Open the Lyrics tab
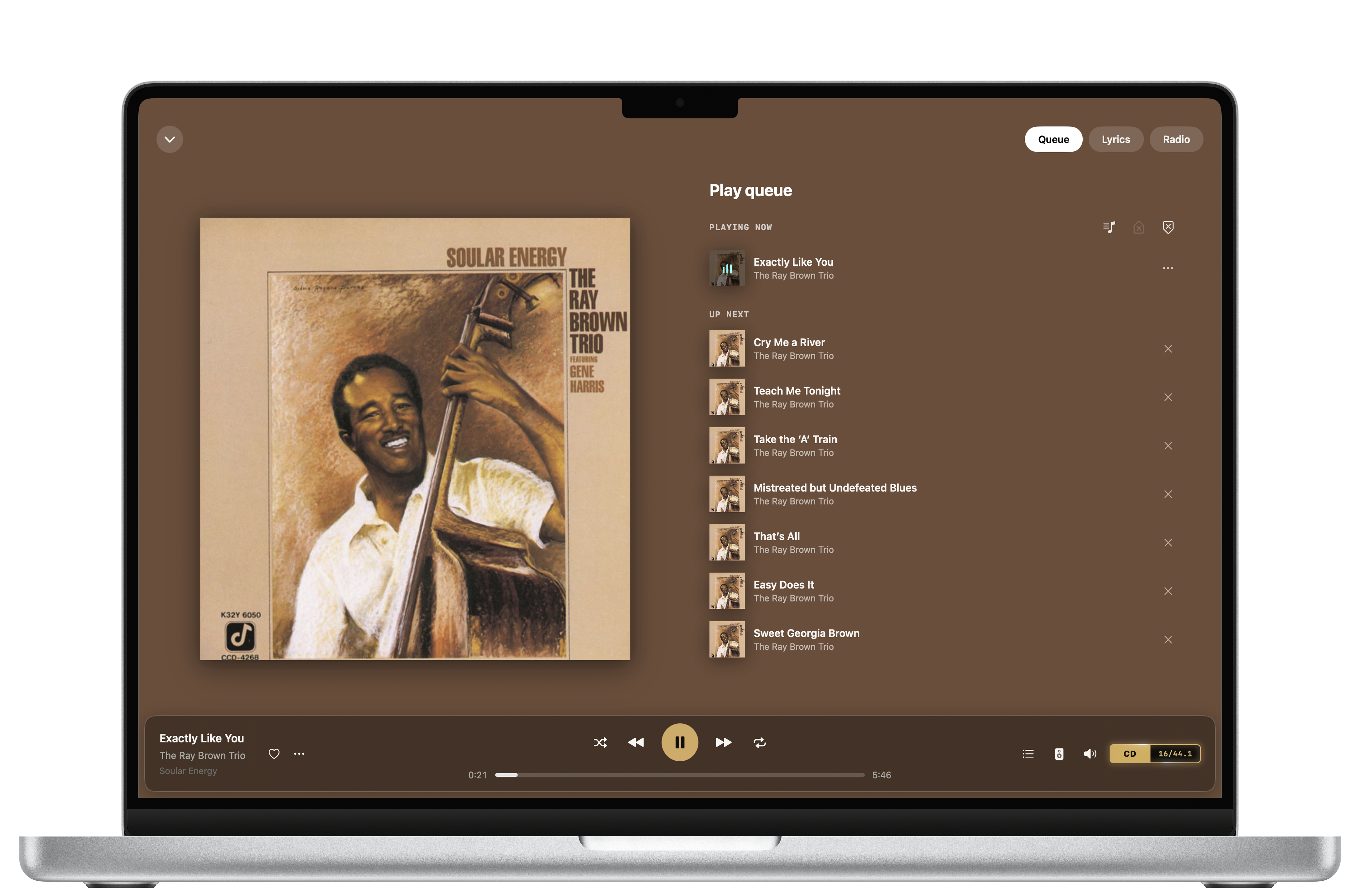This screenshot has height=896, width=1360. pyautogui.click(x=1116, y=139)
